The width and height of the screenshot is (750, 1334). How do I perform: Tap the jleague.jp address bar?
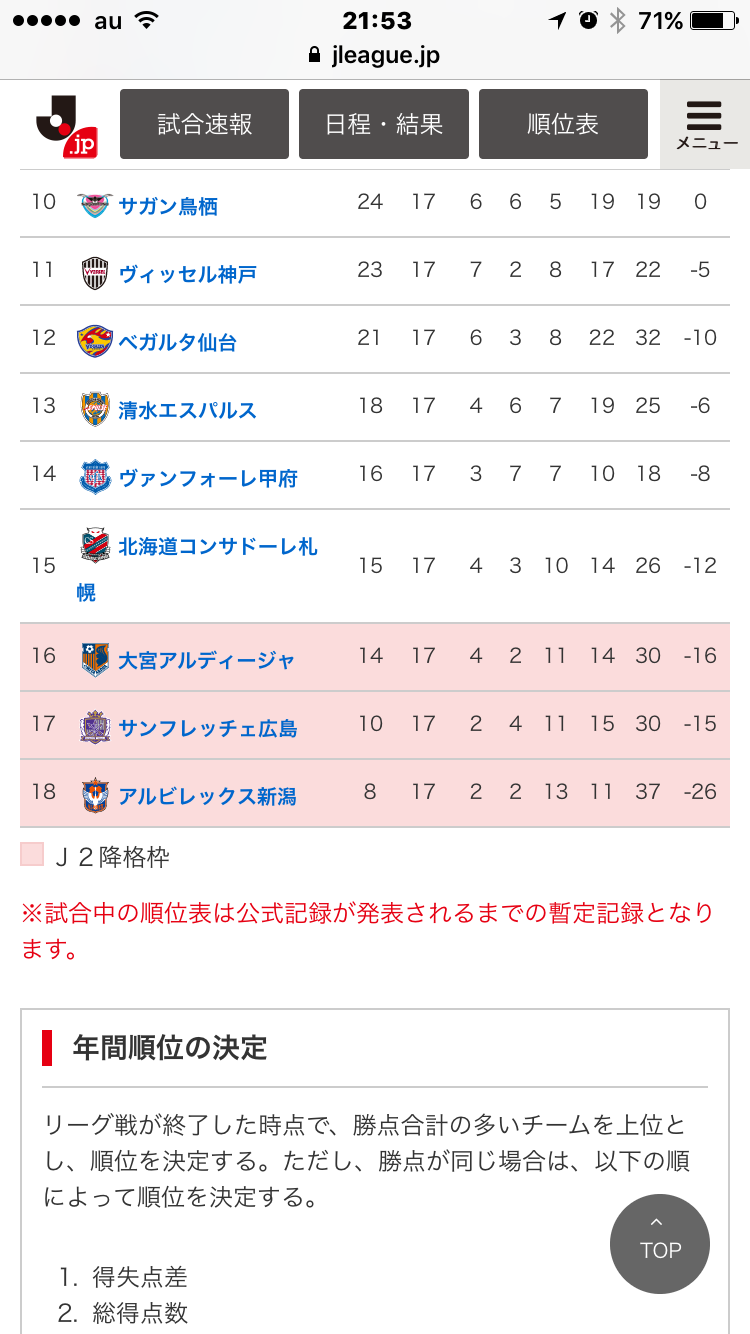375,55
